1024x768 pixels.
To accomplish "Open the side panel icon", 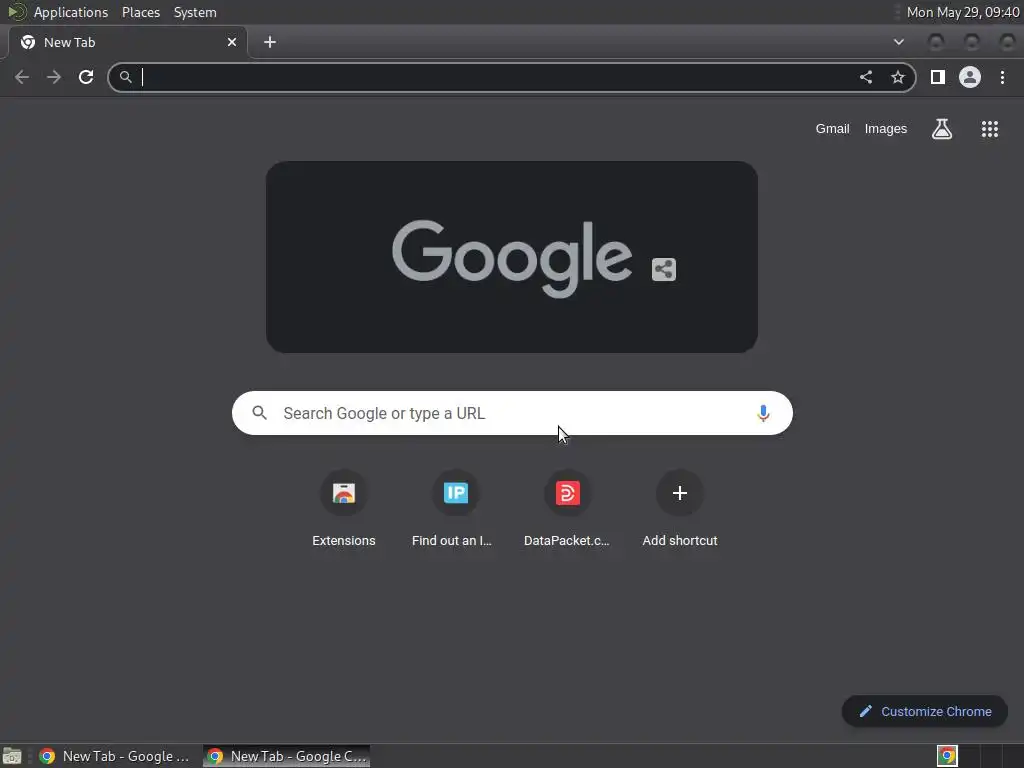I will 938,77.
